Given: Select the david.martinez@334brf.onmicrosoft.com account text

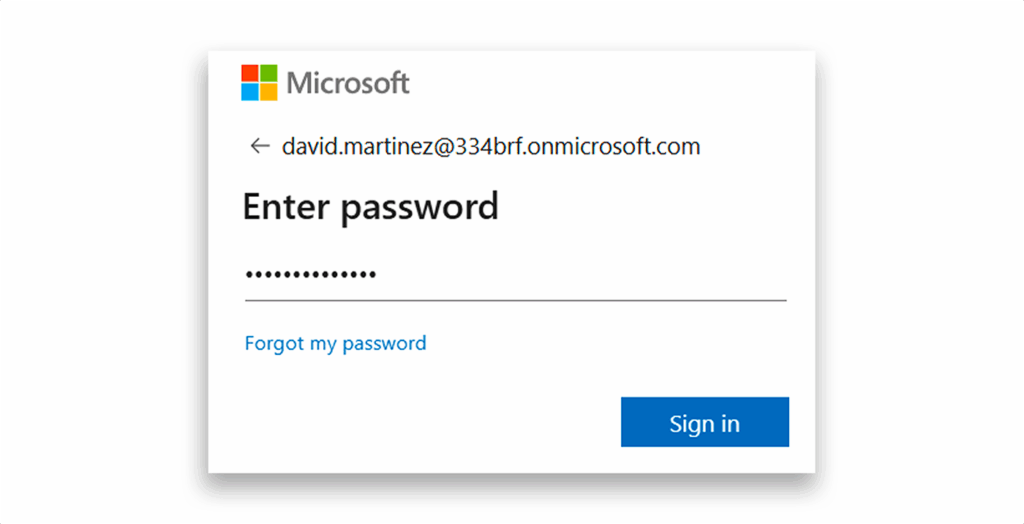Looking at the screenshot, I should pos(490,146).
